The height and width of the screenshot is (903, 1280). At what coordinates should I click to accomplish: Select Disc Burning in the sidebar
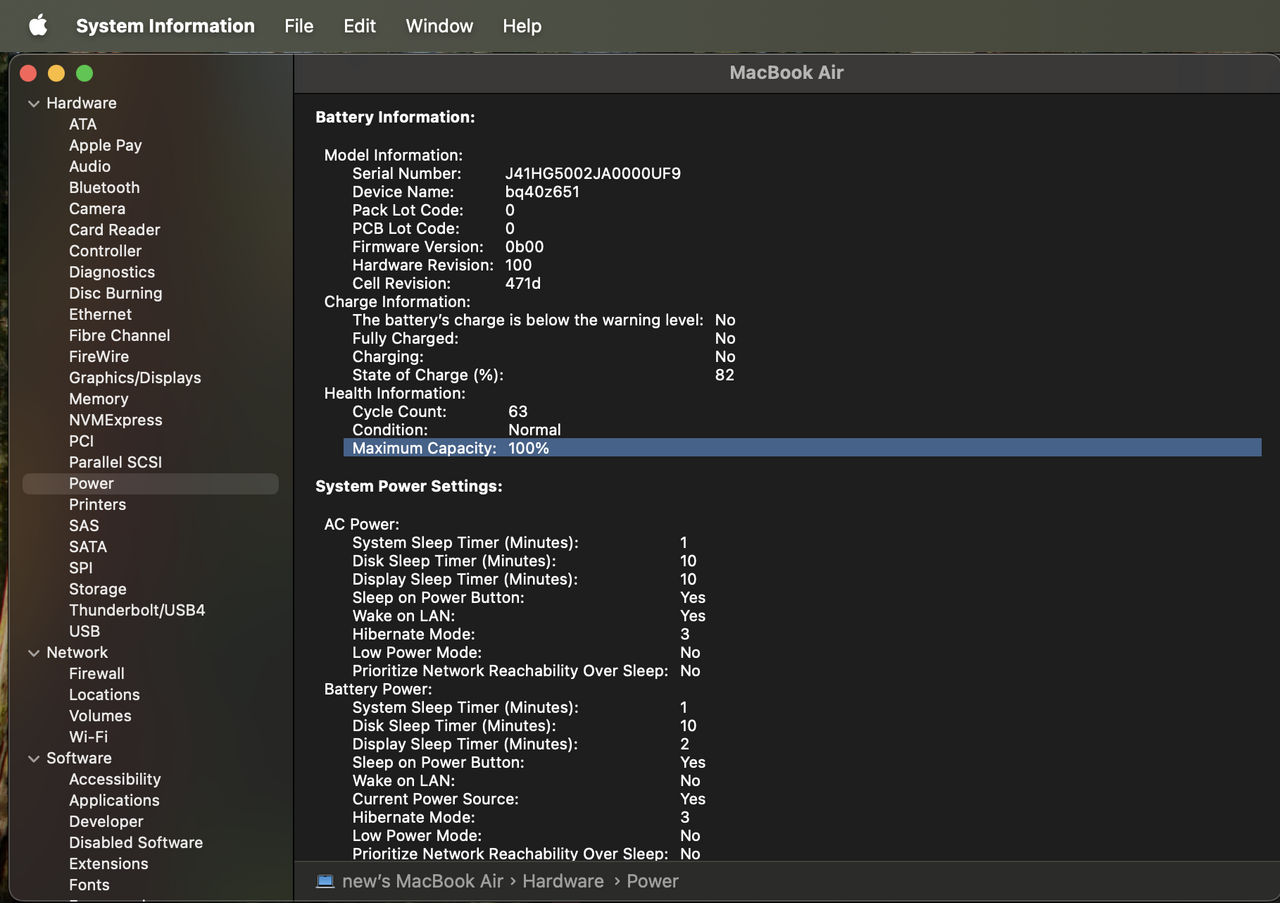click(x=115, y=293)
